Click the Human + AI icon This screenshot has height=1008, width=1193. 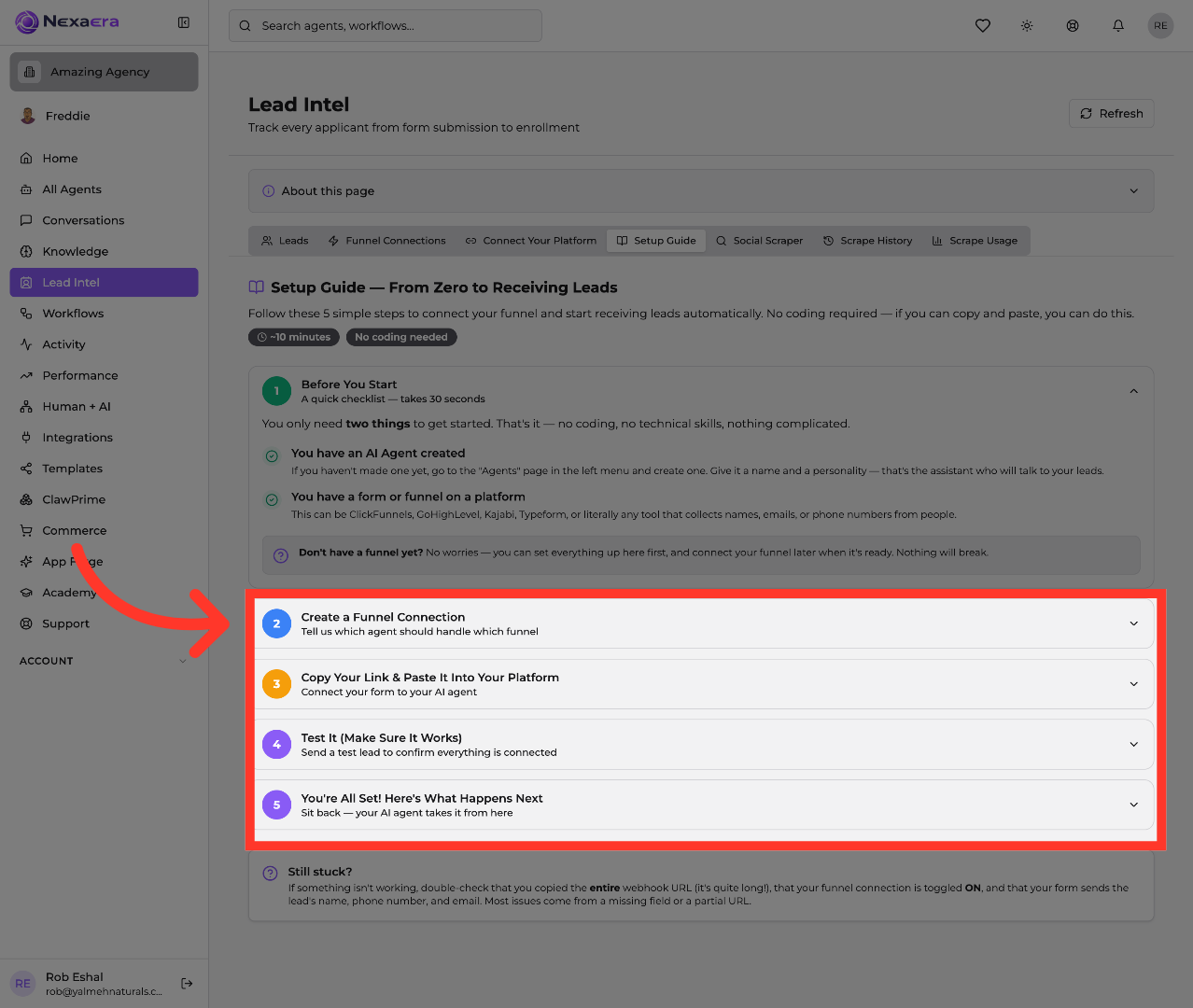click(x=26, y=407)
